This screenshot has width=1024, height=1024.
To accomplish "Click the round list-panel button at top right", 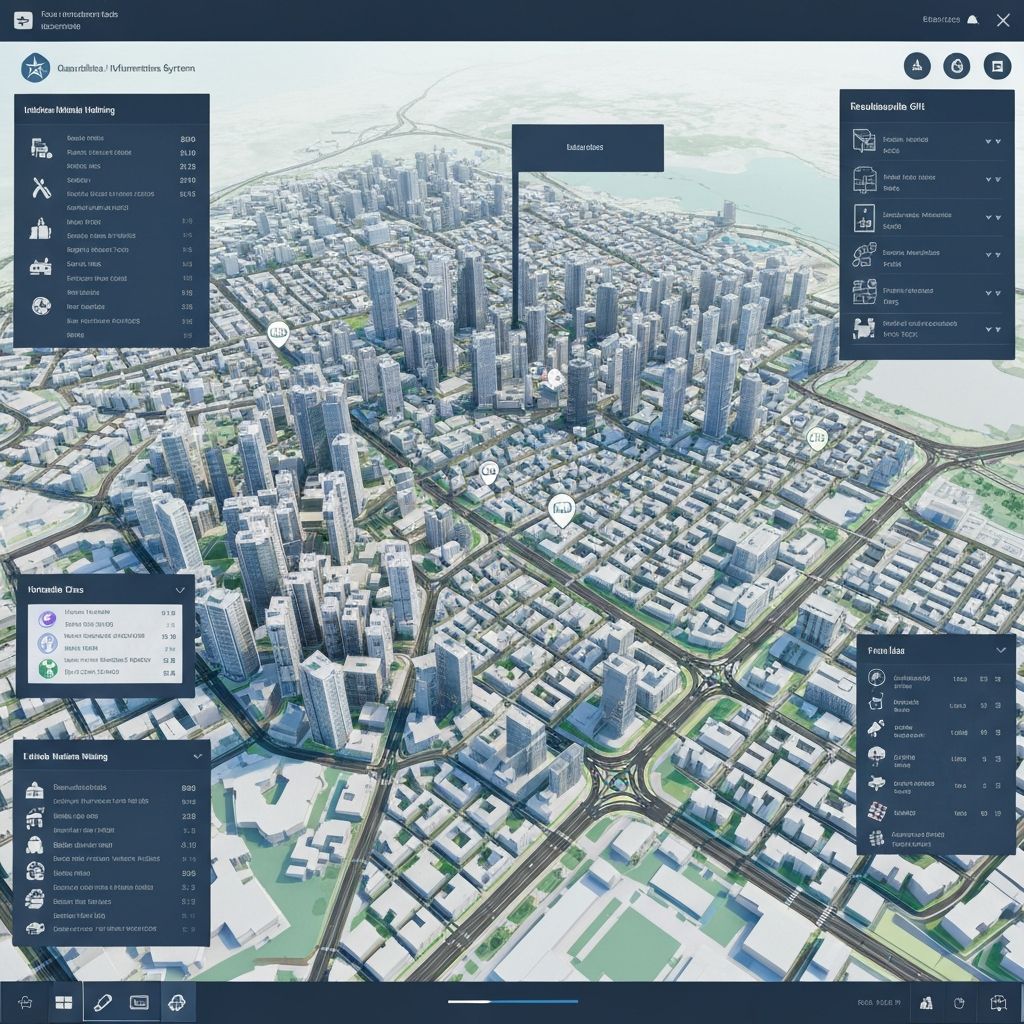I will pos(995,67).
